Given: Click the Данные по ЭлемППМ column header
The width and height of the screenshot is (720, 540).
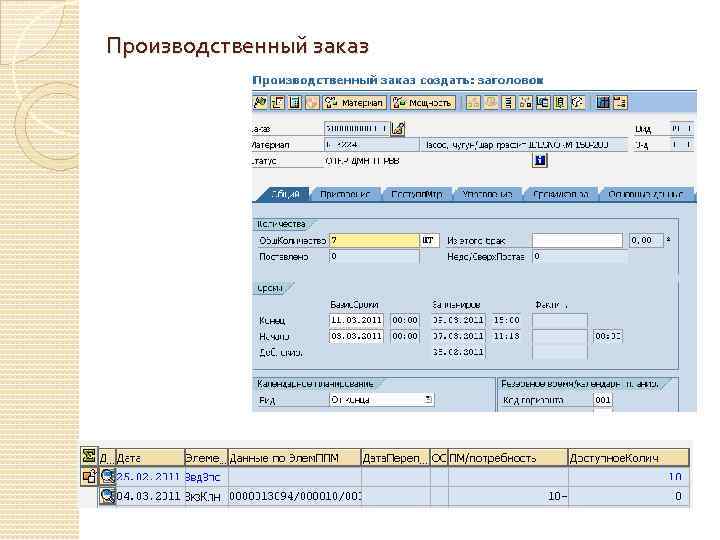Looking at the screenshot, I should (294, 458).
